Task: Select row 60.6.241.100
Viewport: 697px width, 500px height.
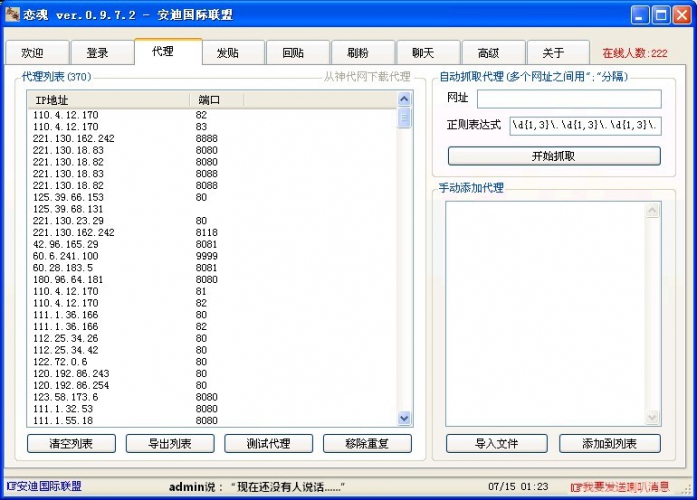Action: coord(212,256)
